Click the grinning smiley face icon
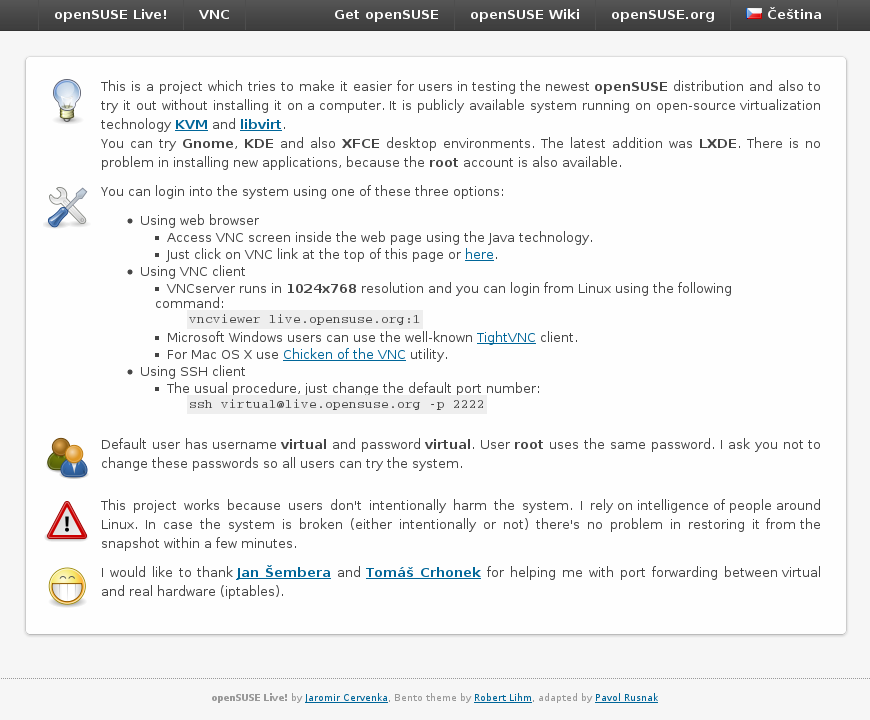 point(67,586)
